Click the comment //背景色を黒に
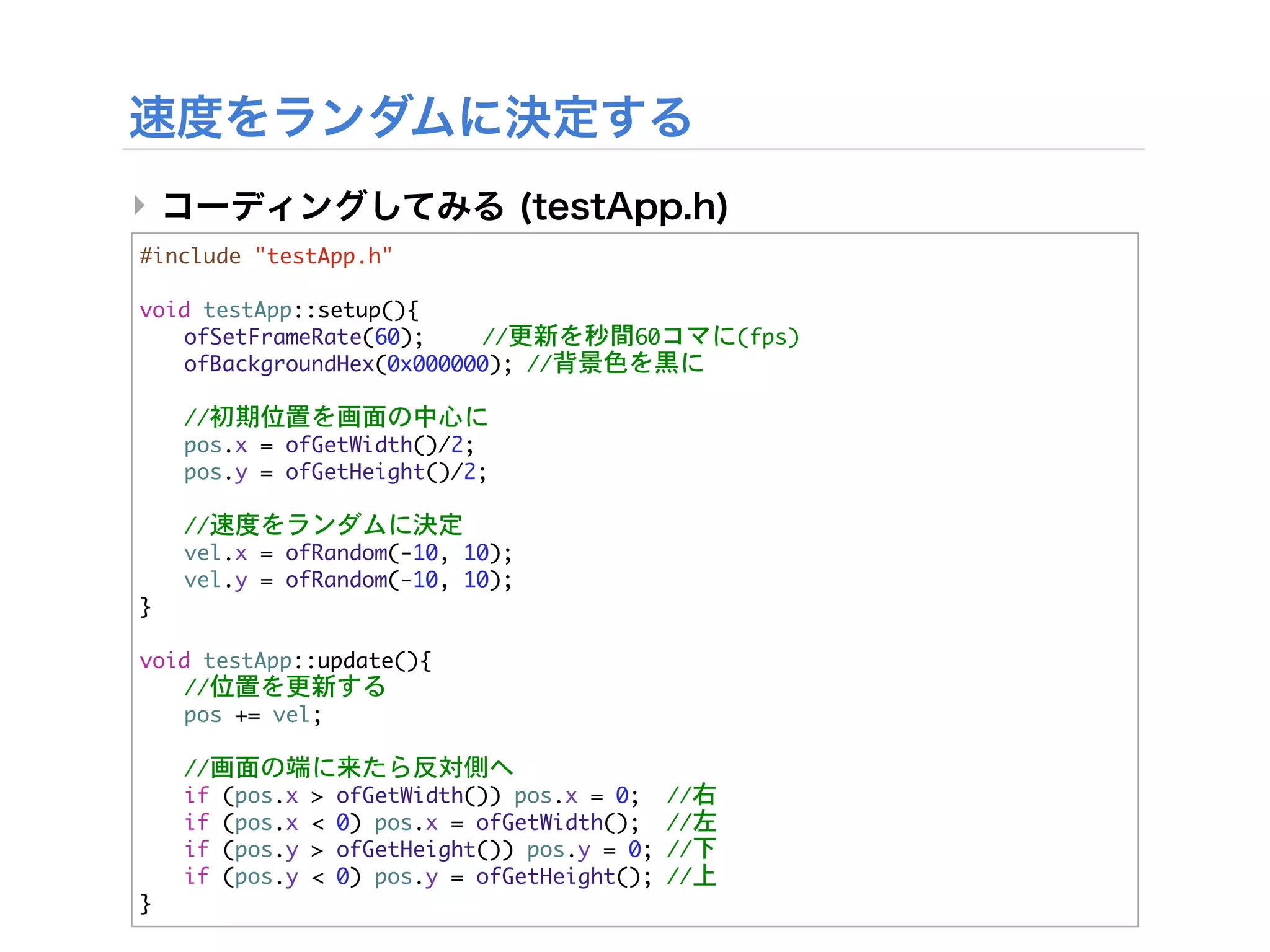This screenshot has width=1270, height=952. (616, 363)
